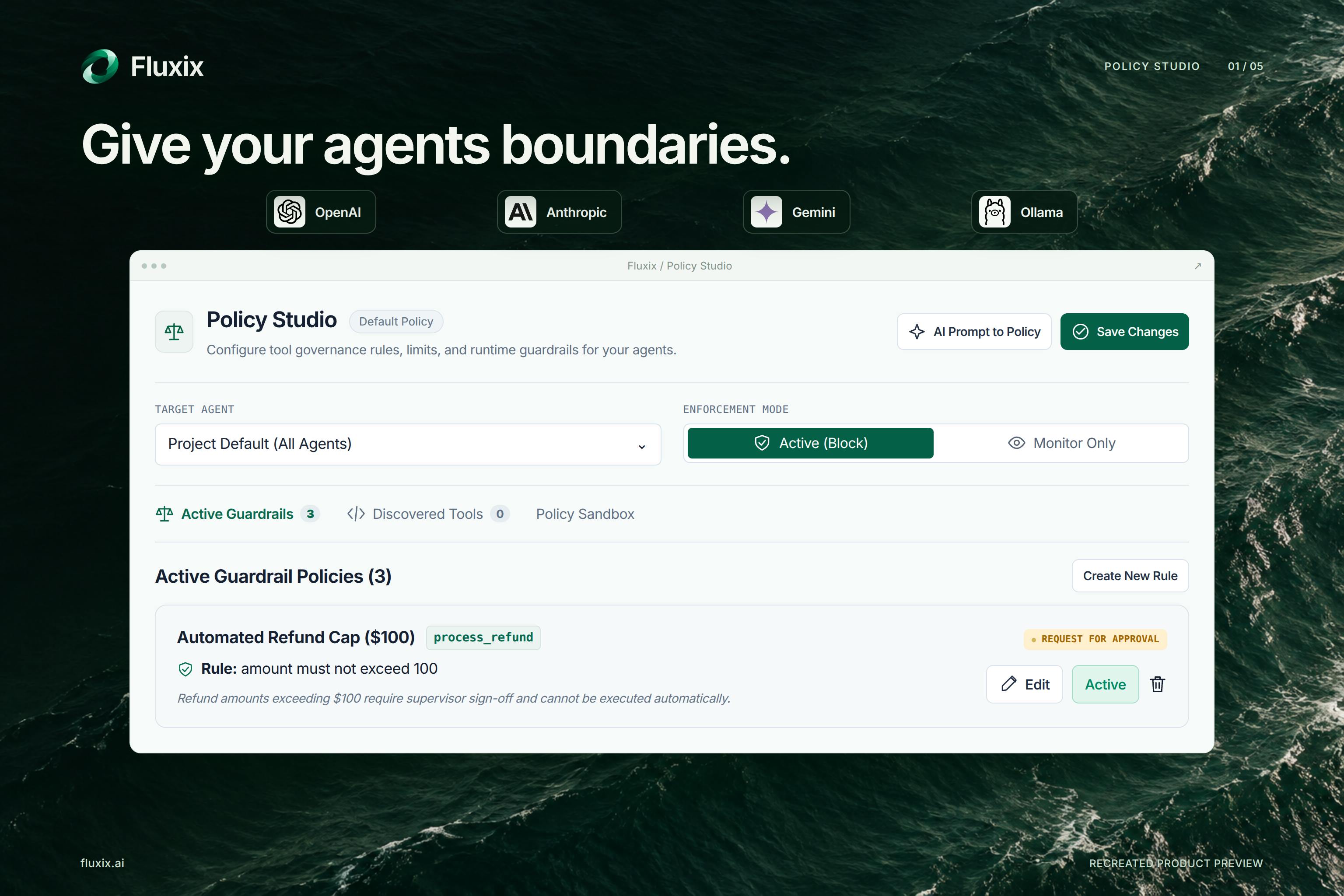Click the Policy Studio scales icon
Screen dimensions: 1344x896
(x=174, y=332)
